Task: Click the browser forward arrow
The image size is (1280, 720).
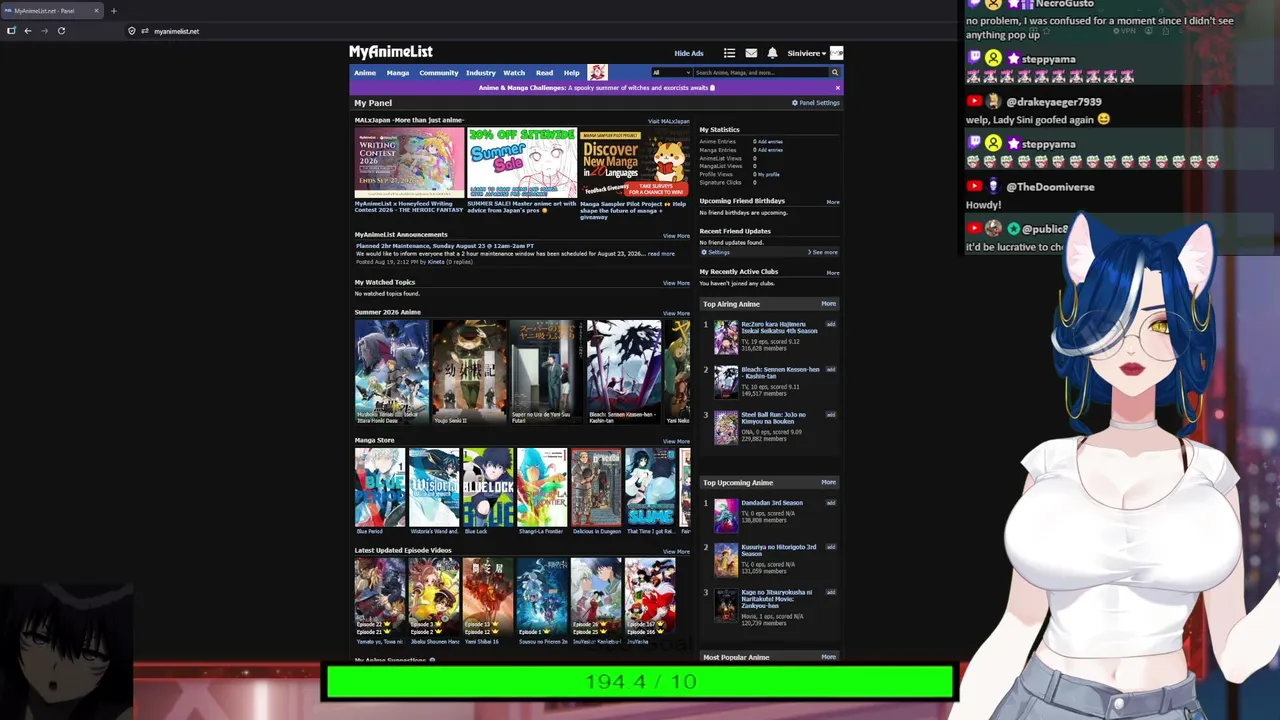Action: 44,31
